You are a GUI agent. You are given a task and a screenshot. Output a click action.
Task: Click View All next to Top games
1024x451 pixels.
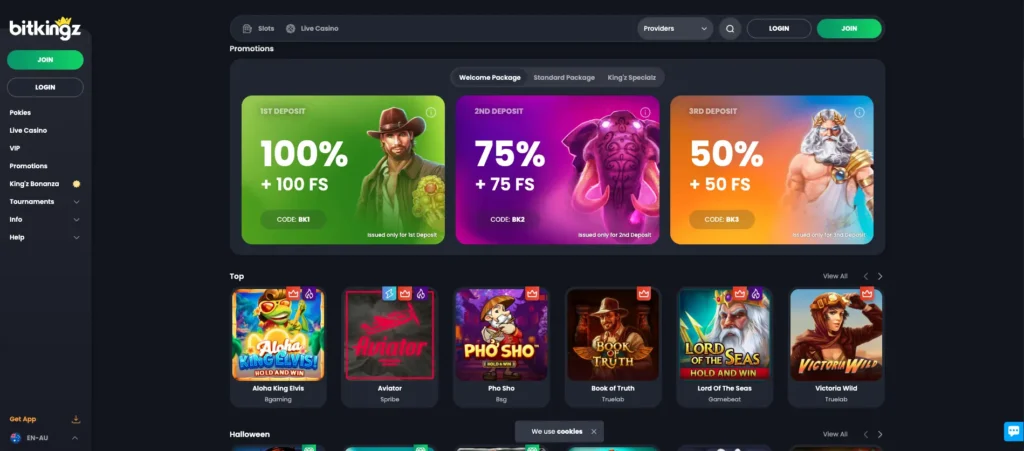(x=835, y=276)
